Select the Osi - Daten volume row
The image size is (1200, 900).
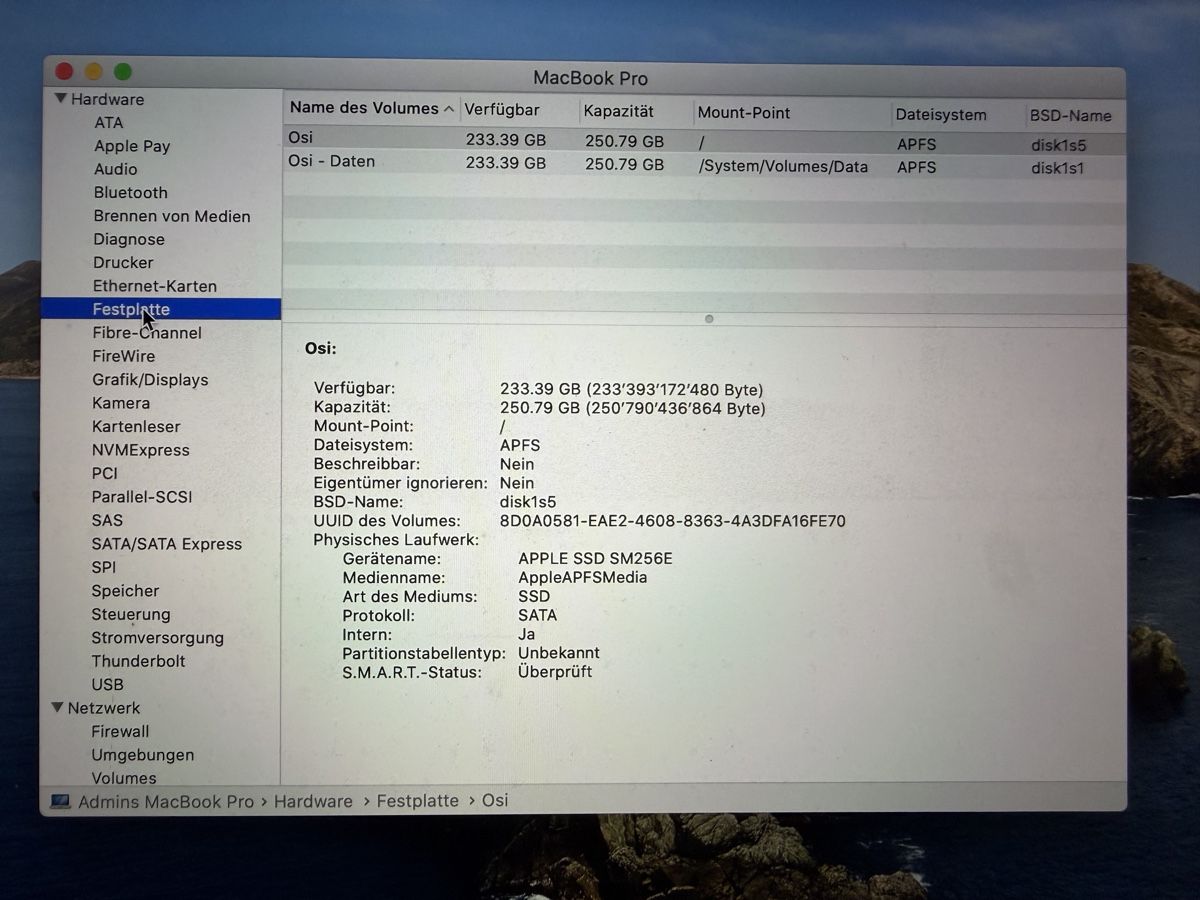704,165
